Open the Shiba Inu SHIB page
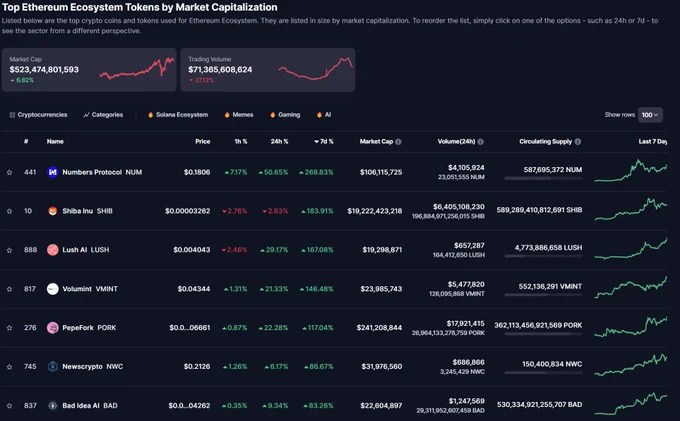Screen dimensions: 680x421 coord(87,211)
